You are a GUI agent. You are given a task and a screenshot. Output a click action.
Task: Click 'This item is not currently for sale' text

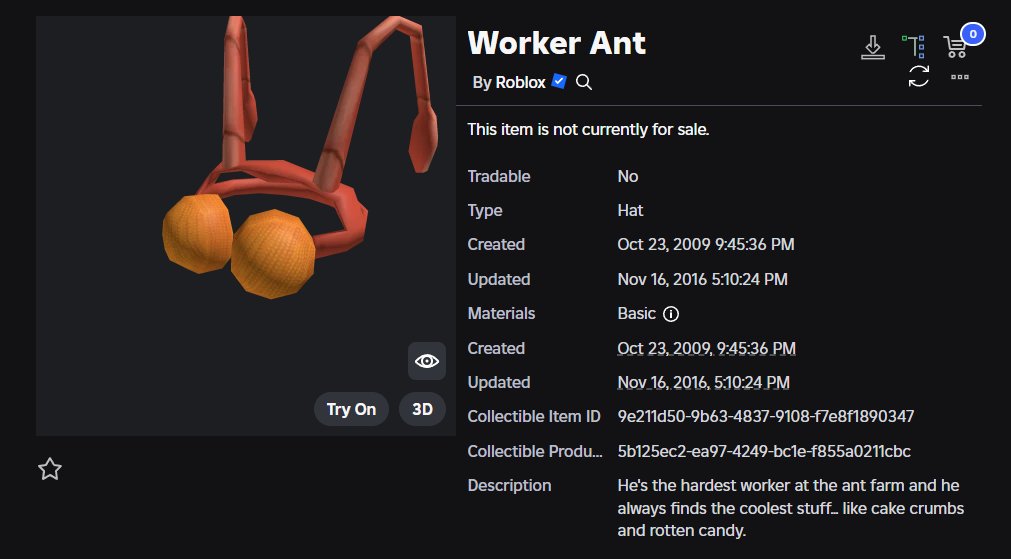coord(588,130)
